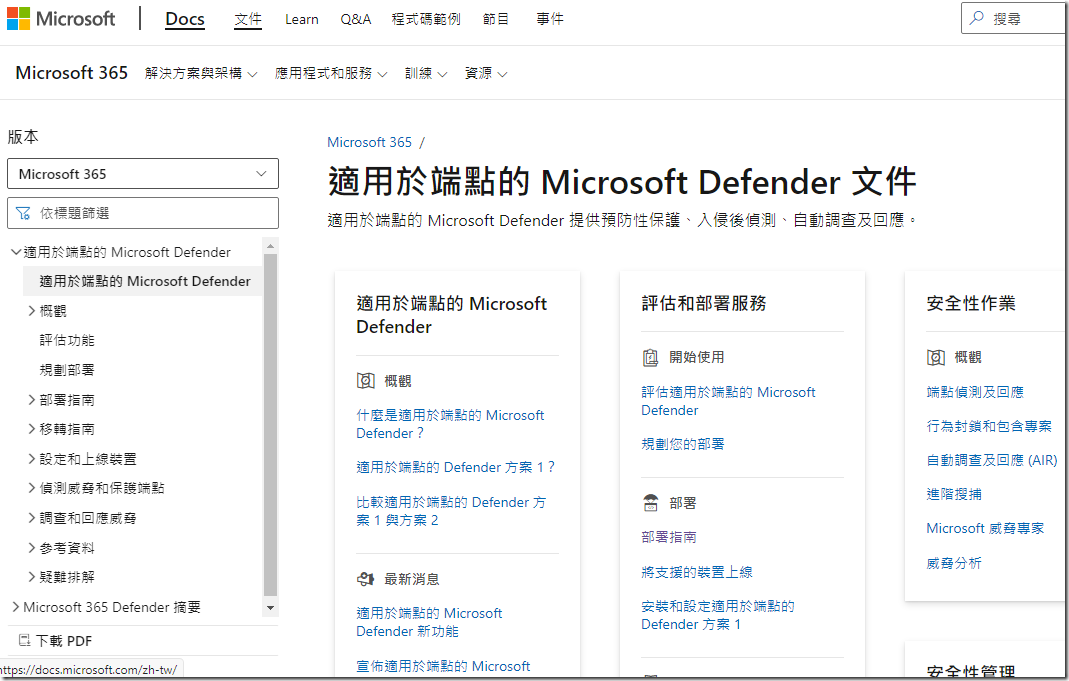Click the Microsoft 365 product title

[72, 73]
